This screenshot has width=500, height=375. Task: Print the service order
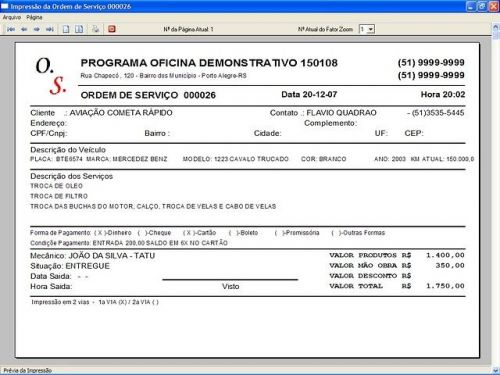95,29
